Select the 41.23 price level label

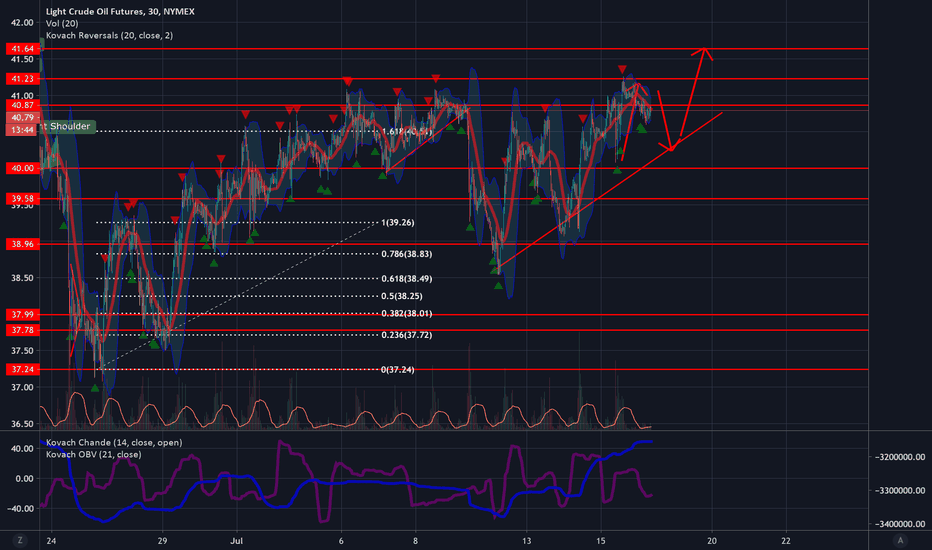(23, 78)
